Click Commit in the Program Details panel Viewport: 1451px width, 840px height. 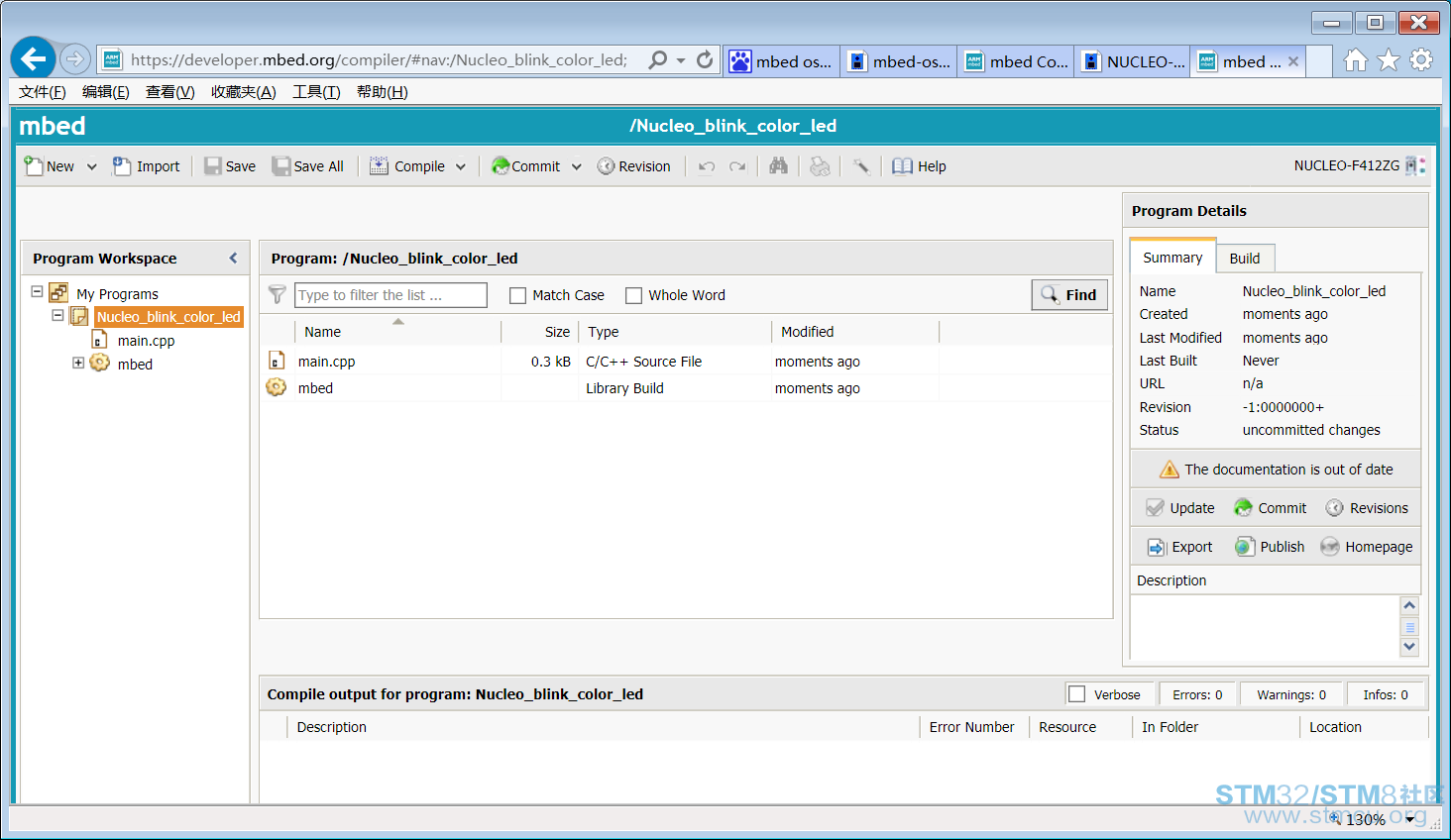point(1270,508)
